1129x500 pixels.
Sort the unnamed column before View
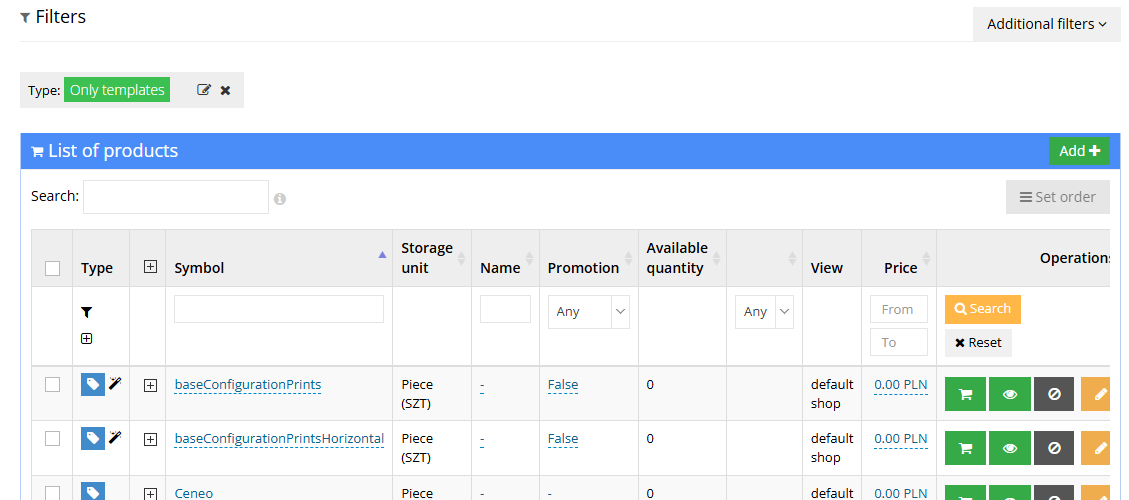pyautogui.click(x=793, y=258)
